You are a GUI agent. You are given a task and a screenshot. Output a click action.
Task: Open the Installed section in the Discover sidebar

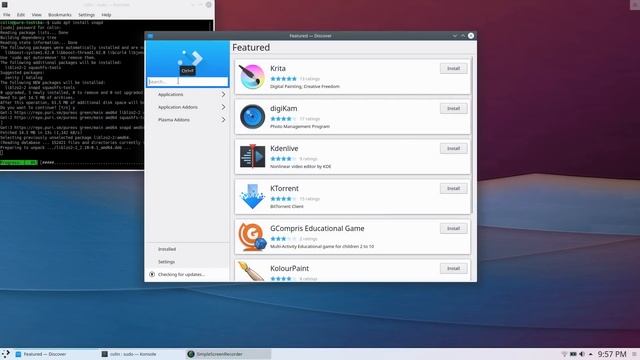tap(188, 249)
